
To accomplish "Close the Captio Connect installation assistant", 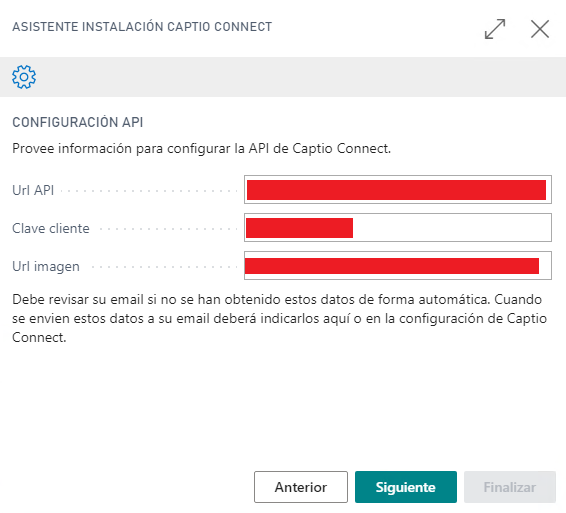I will [x=540, y=29].
